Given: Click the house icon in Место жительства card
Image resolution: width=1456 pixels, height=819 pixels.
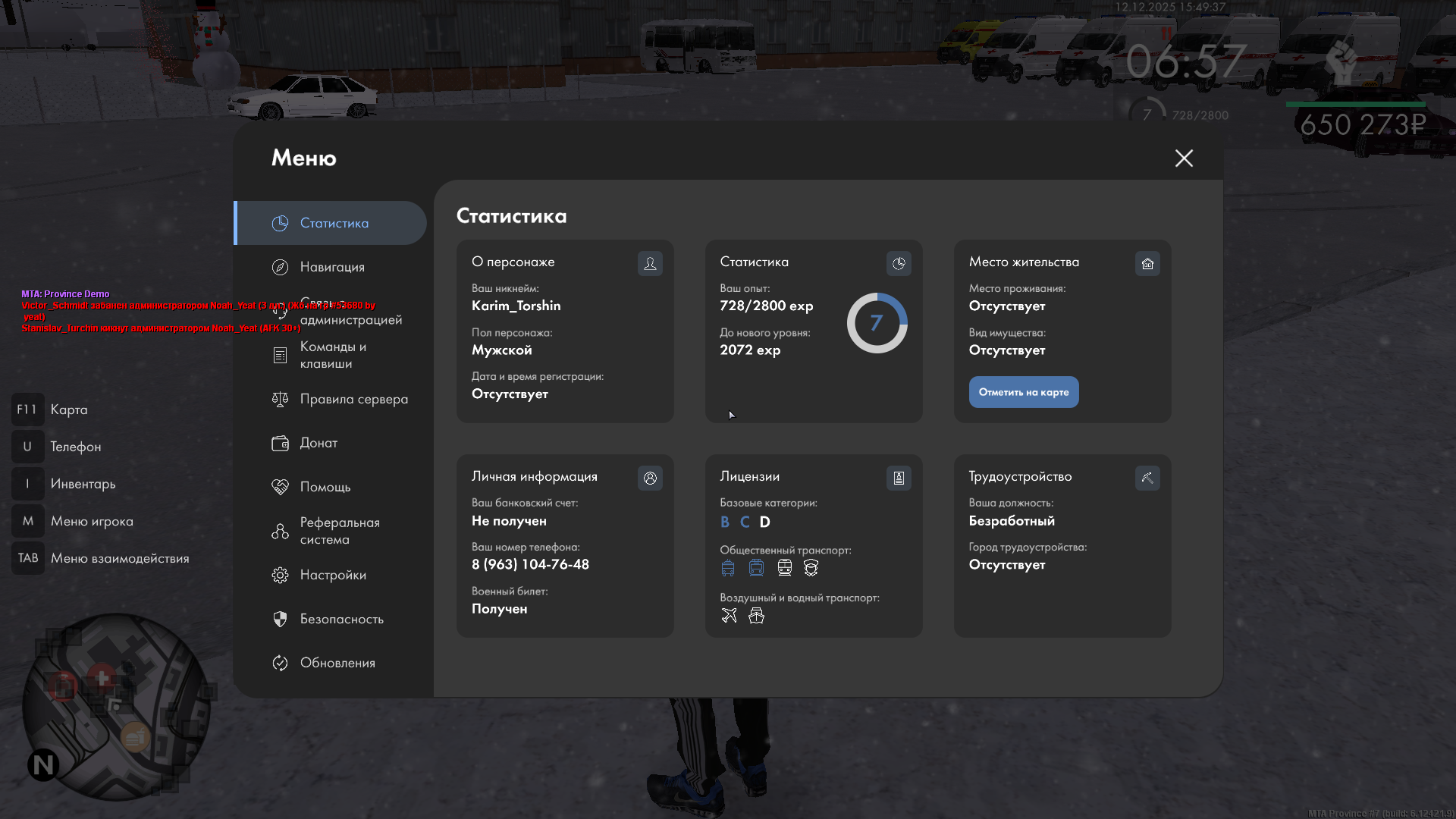Looking at the screenshot, I should 1147,263.
